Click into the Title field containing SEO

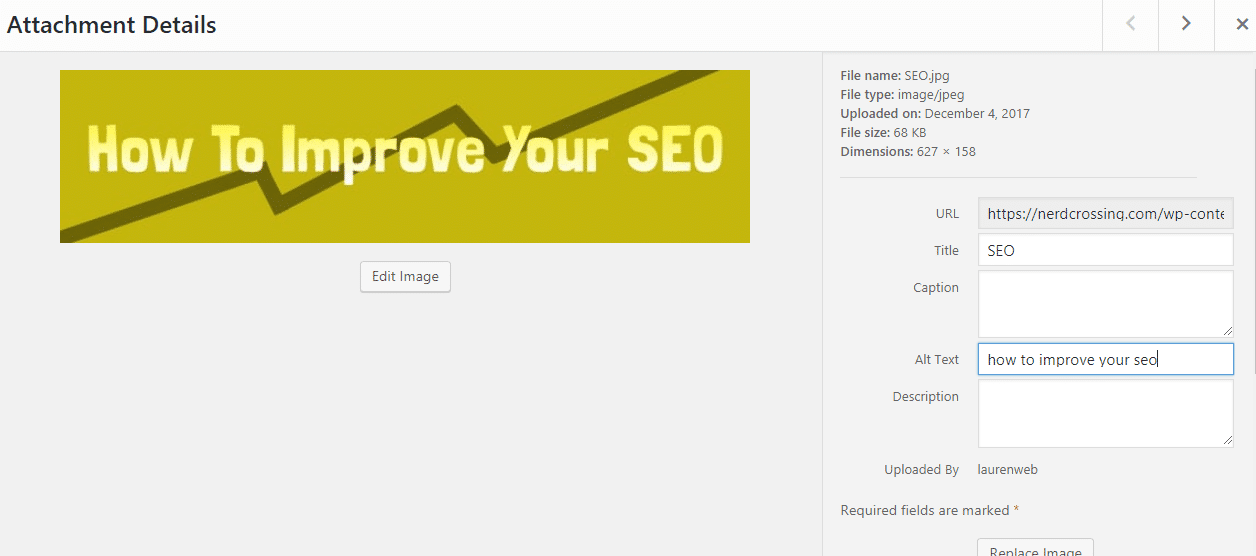[1105, 251]
